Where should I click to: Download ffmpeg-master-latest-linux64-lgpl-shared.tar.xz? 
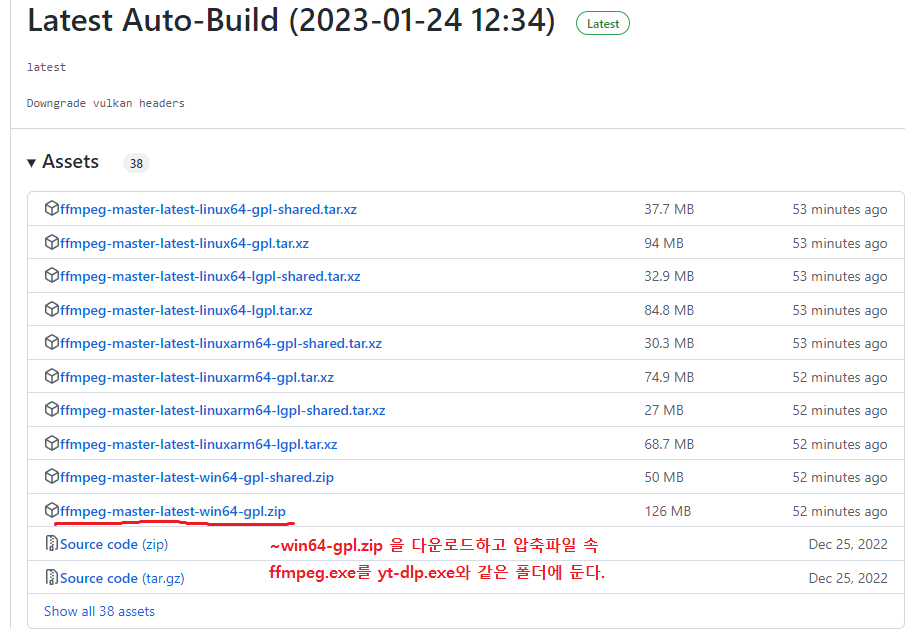tap(210, 276)
